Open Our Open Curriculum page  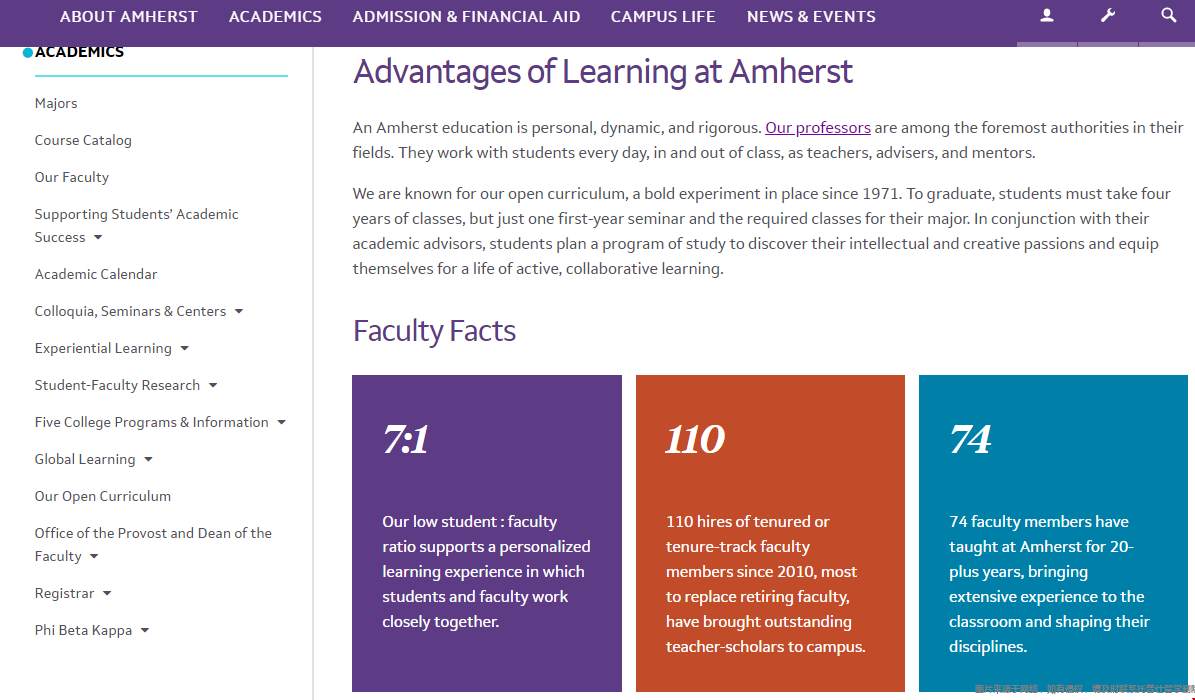102,496
